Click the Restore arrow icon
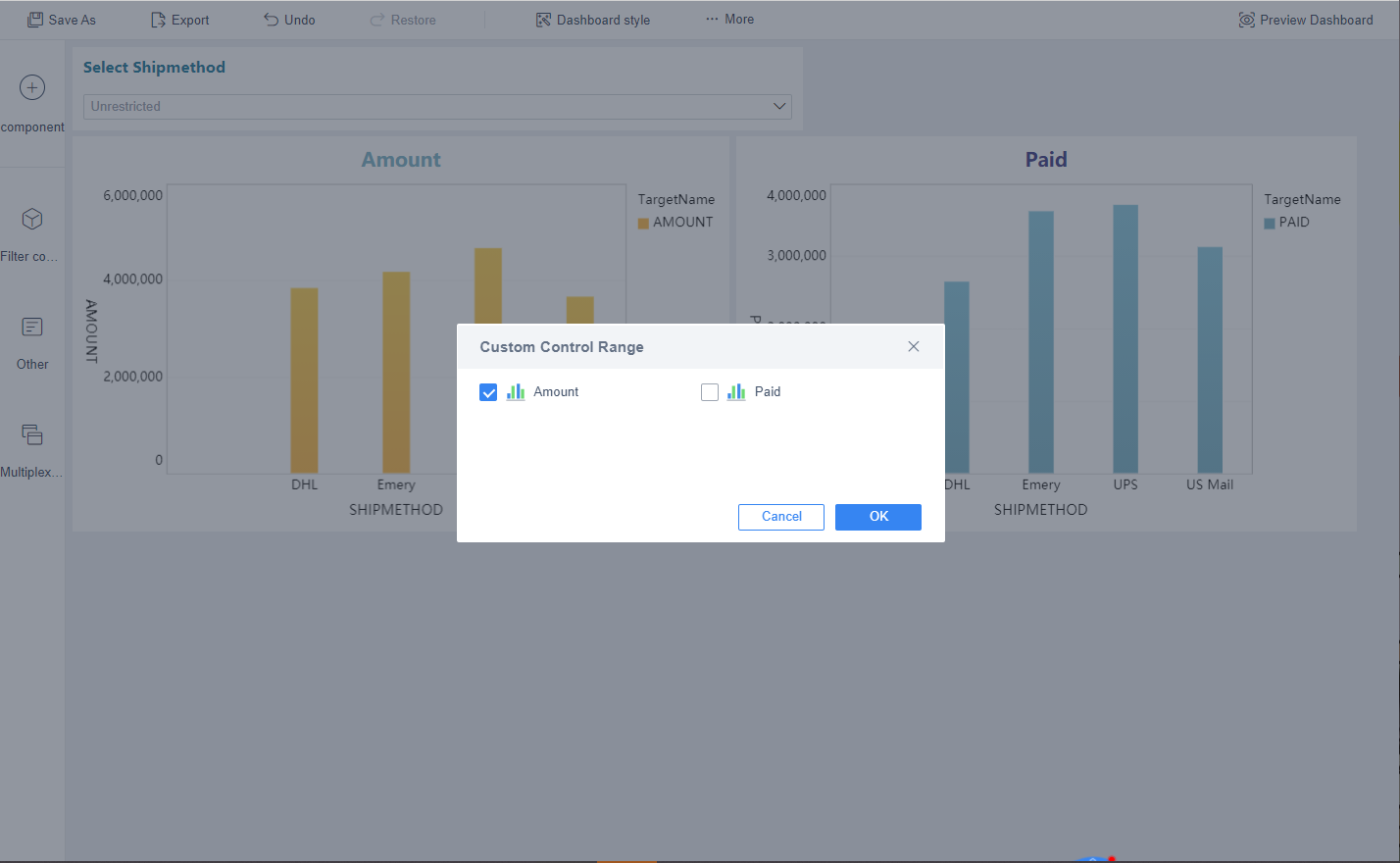Image resolution: width=1400 pixels, height=863 pixels. point(377,20)
